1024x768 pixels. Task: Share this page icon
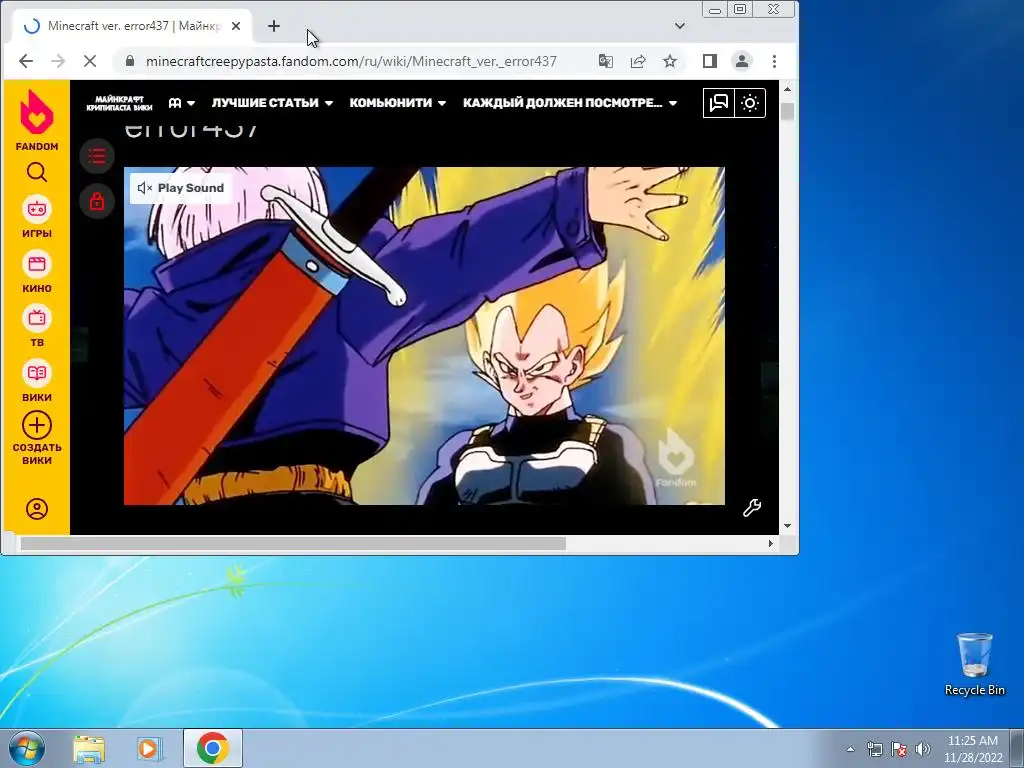coord(637,61)
